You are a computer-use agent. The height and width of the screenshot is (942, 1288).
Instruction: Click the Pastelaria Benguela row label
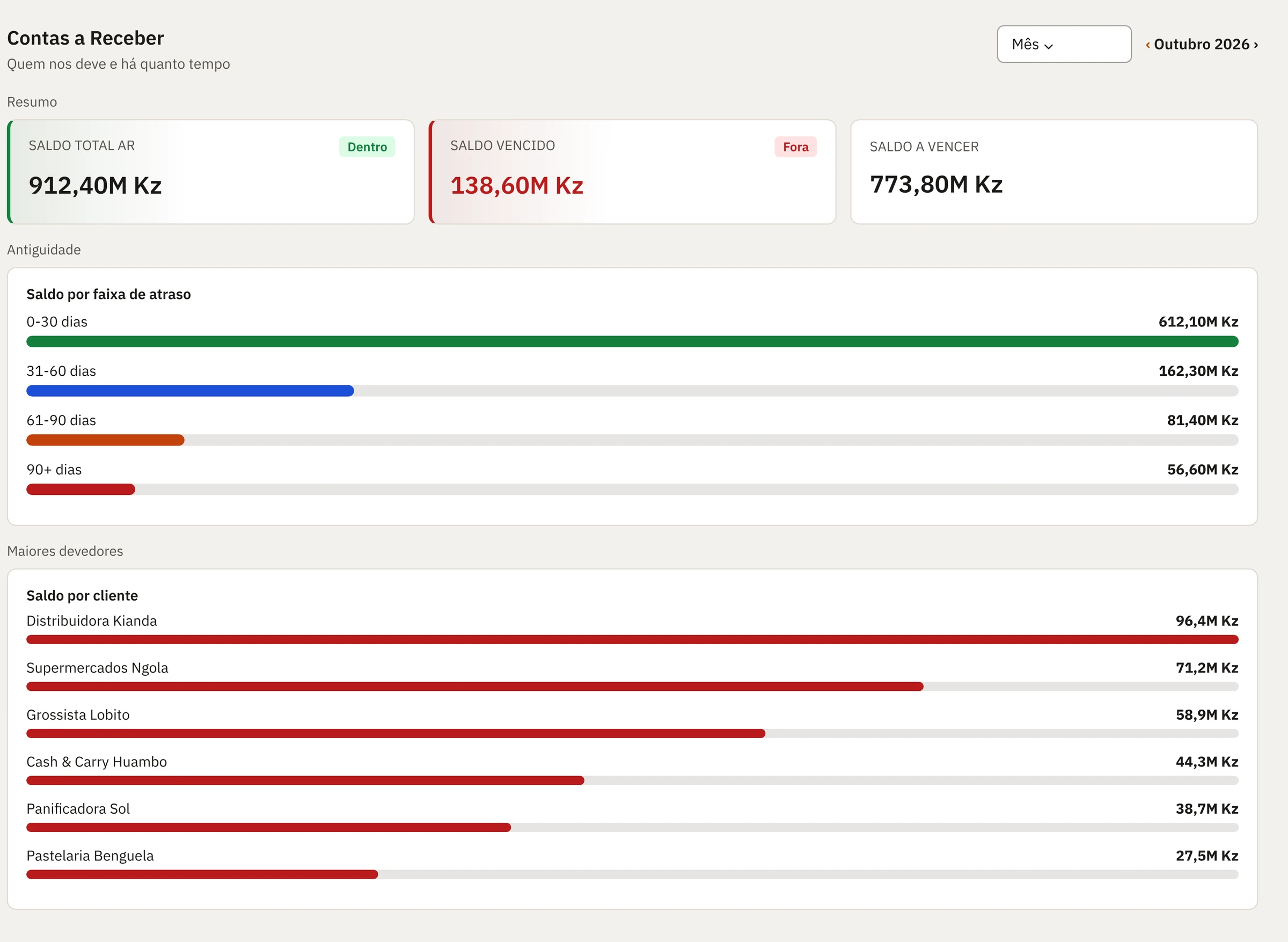pyautogui.click(x=90, y=856)
